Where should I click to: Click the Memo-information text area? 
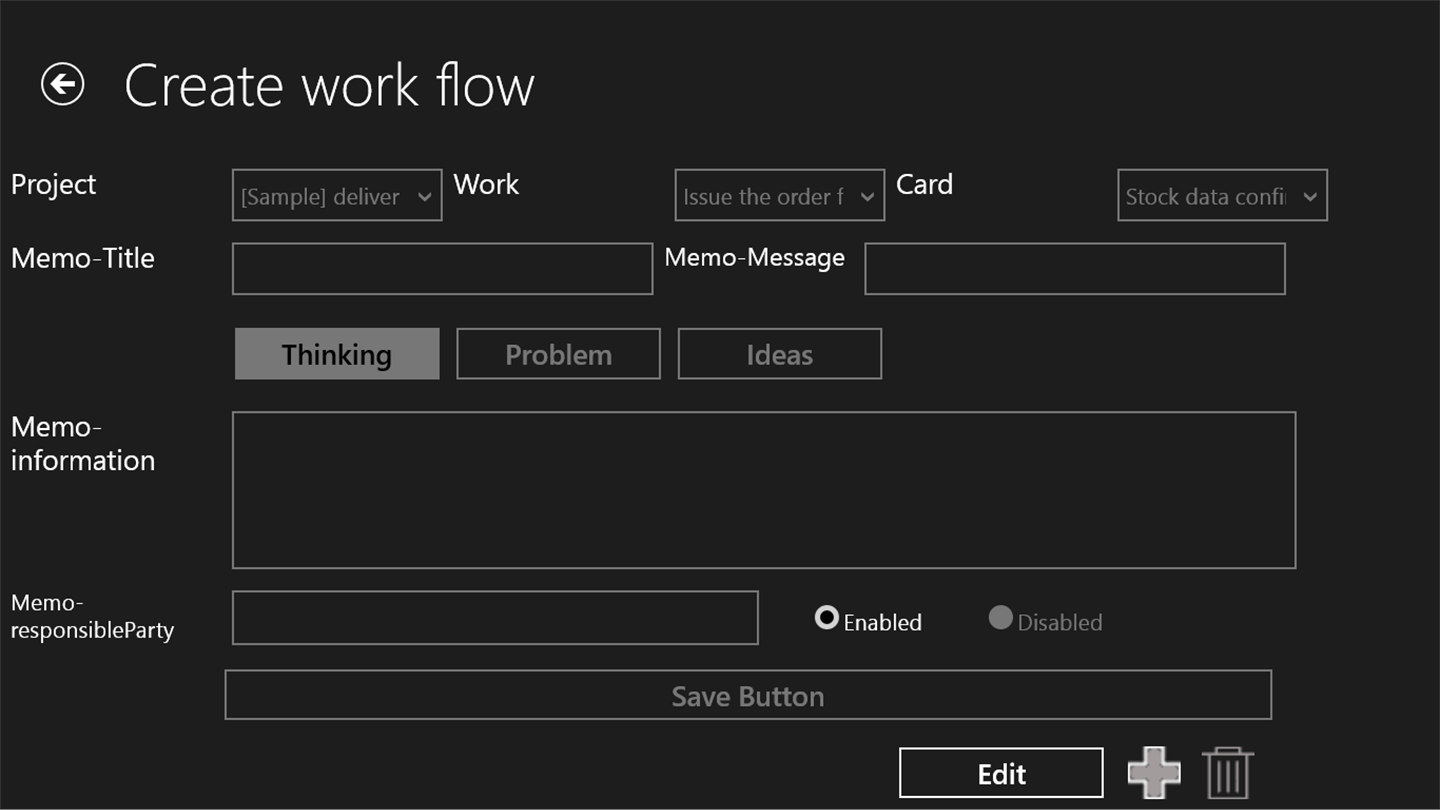[764, 490]
